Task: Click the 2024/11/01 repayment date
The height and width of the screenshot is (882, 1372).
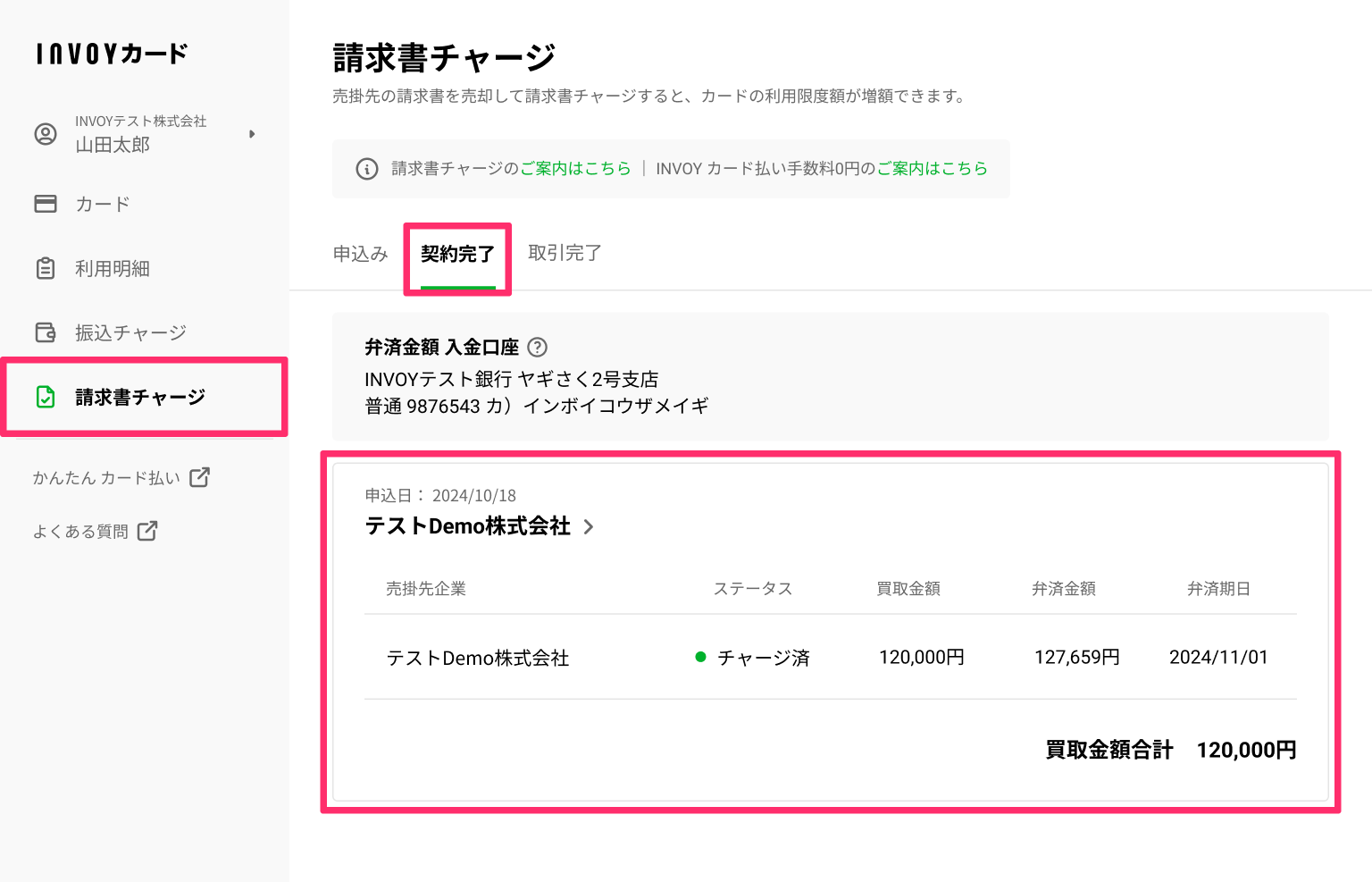Action: pyautogui.click(x=1218, y=657)
